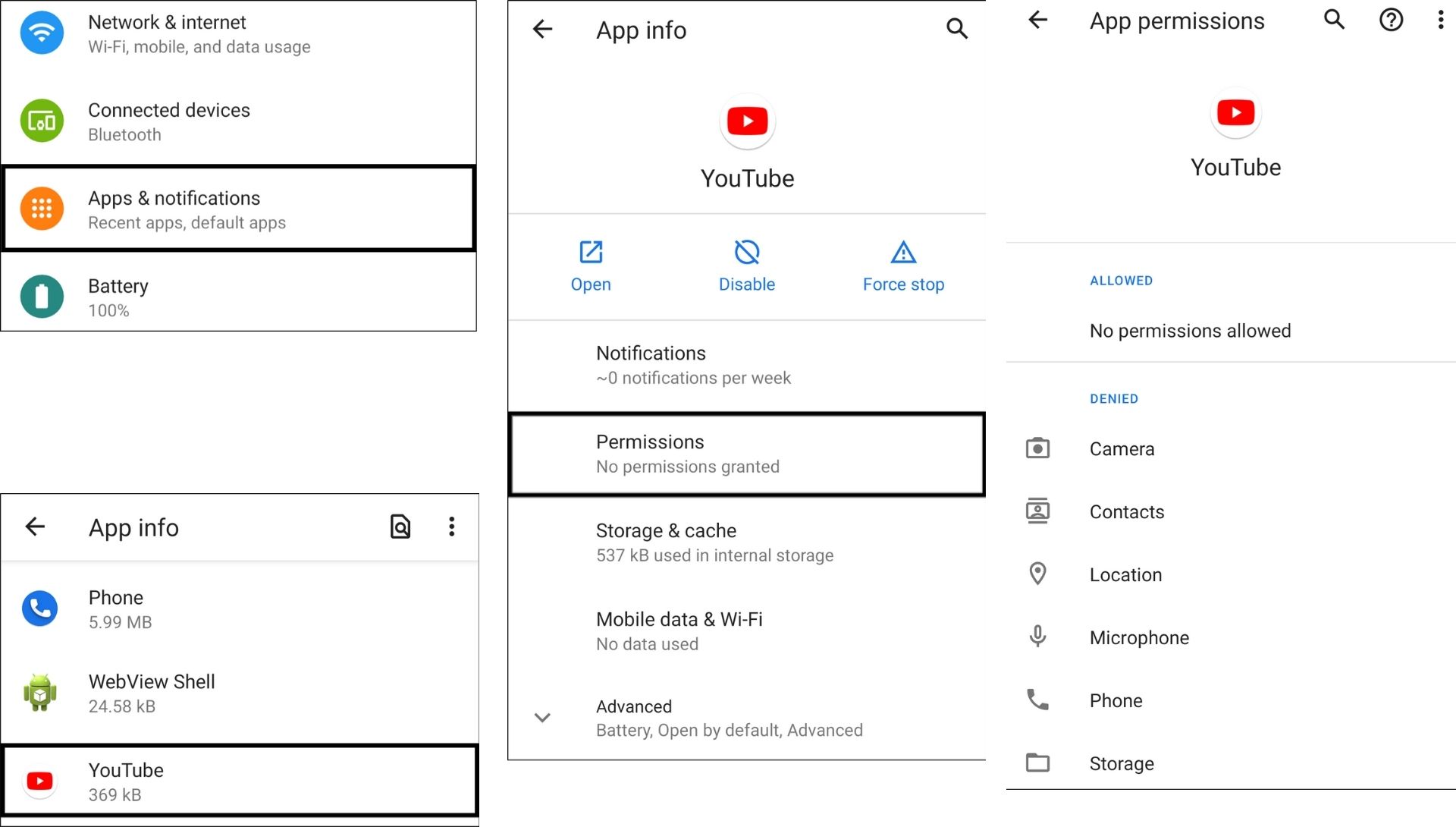Screen dimensions: 1456x827
Task: Tap search icon on YouTube App info
Action: [x=957, y=29]
